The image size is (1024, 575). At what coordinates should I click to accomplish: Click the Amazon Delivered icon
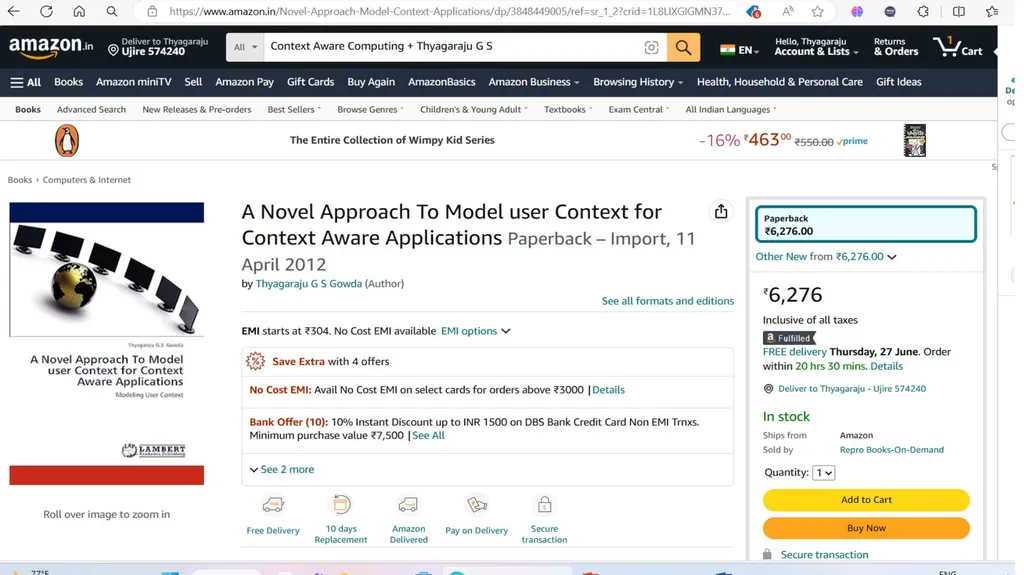pos(408,504)
